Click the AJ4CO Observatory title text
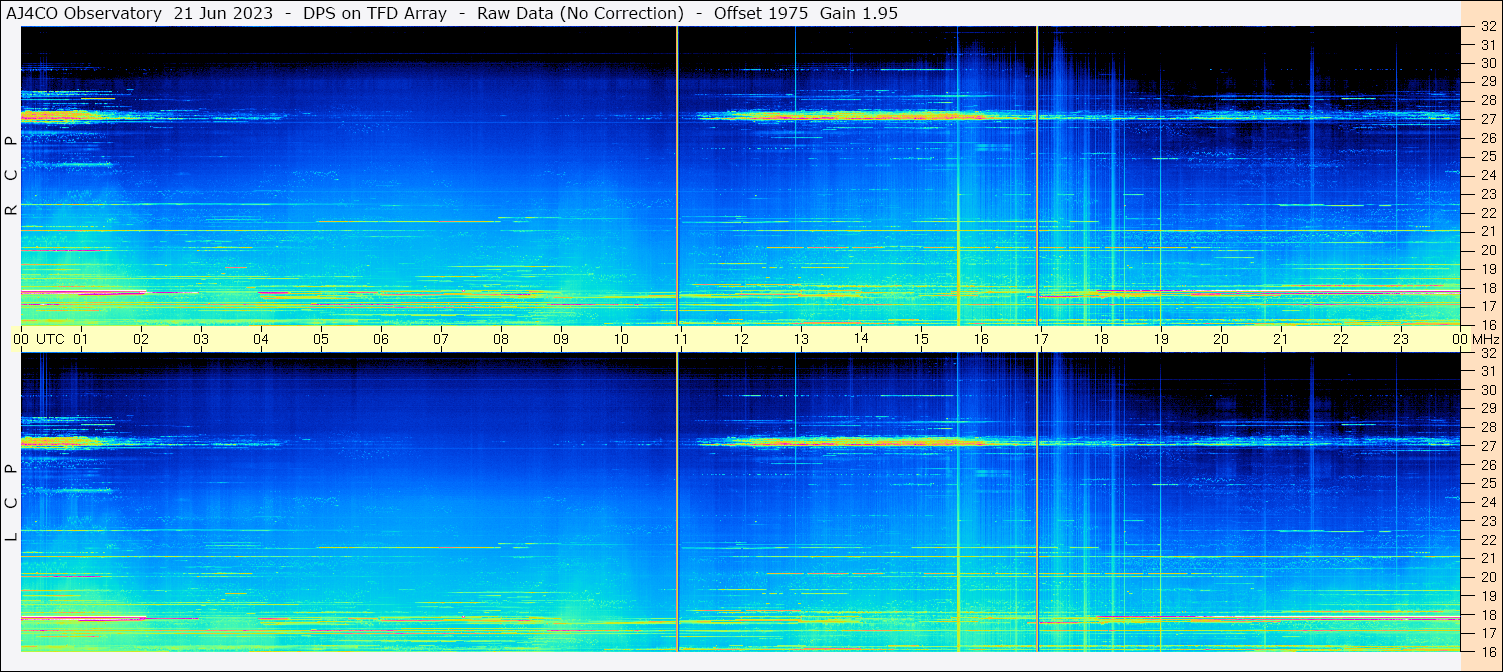This screenshot has height=672, width=1503. tap(84, 13)
